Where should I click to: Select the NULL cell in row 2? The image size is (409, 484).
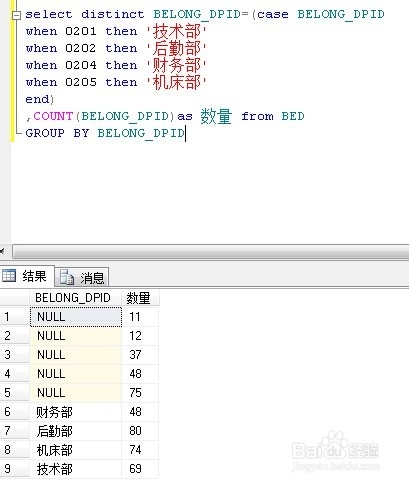(x=76, y=336)
